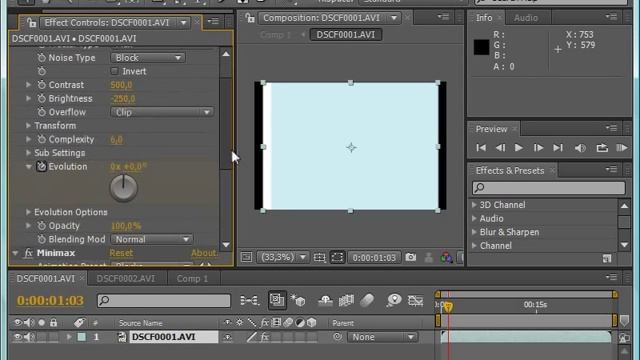
Task: Open magnification dropdown showing 33,3%
Action: click(282, 257)
